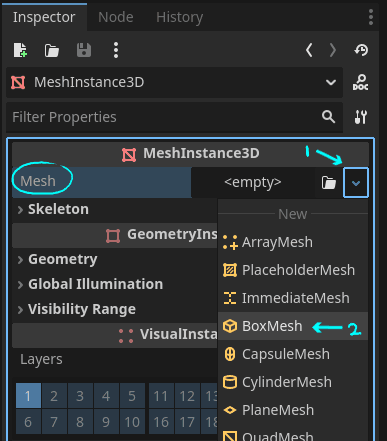Toggle render layer 8

click(x=80, y=422)
